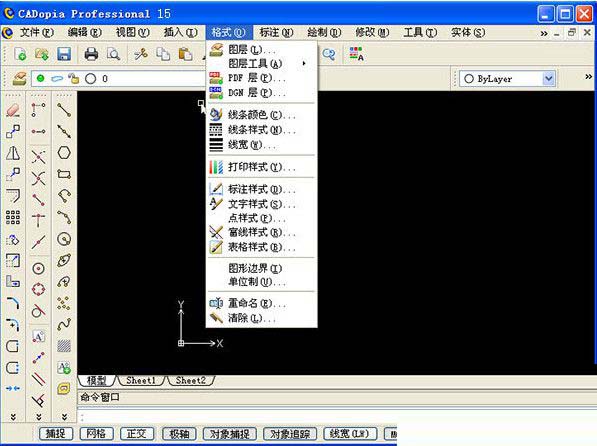The width and height of the screenshot is (597, 446).
Task: Expand second left toolbar overflow chevron
Action: (38, 417)
